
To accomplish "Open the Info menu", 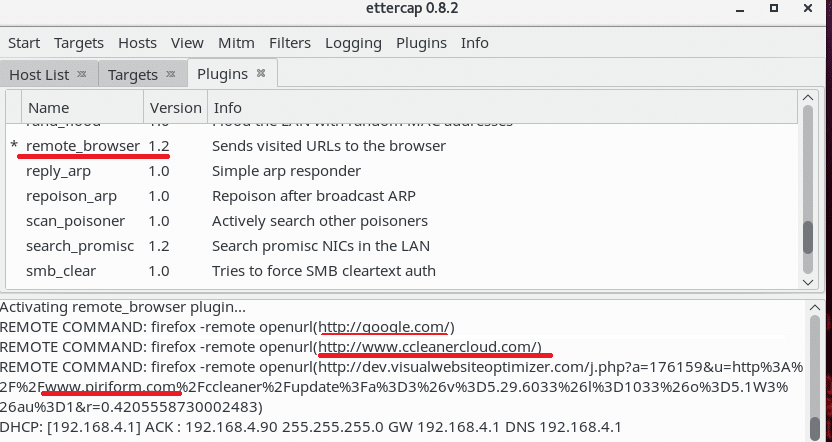I will pos(474,43).
